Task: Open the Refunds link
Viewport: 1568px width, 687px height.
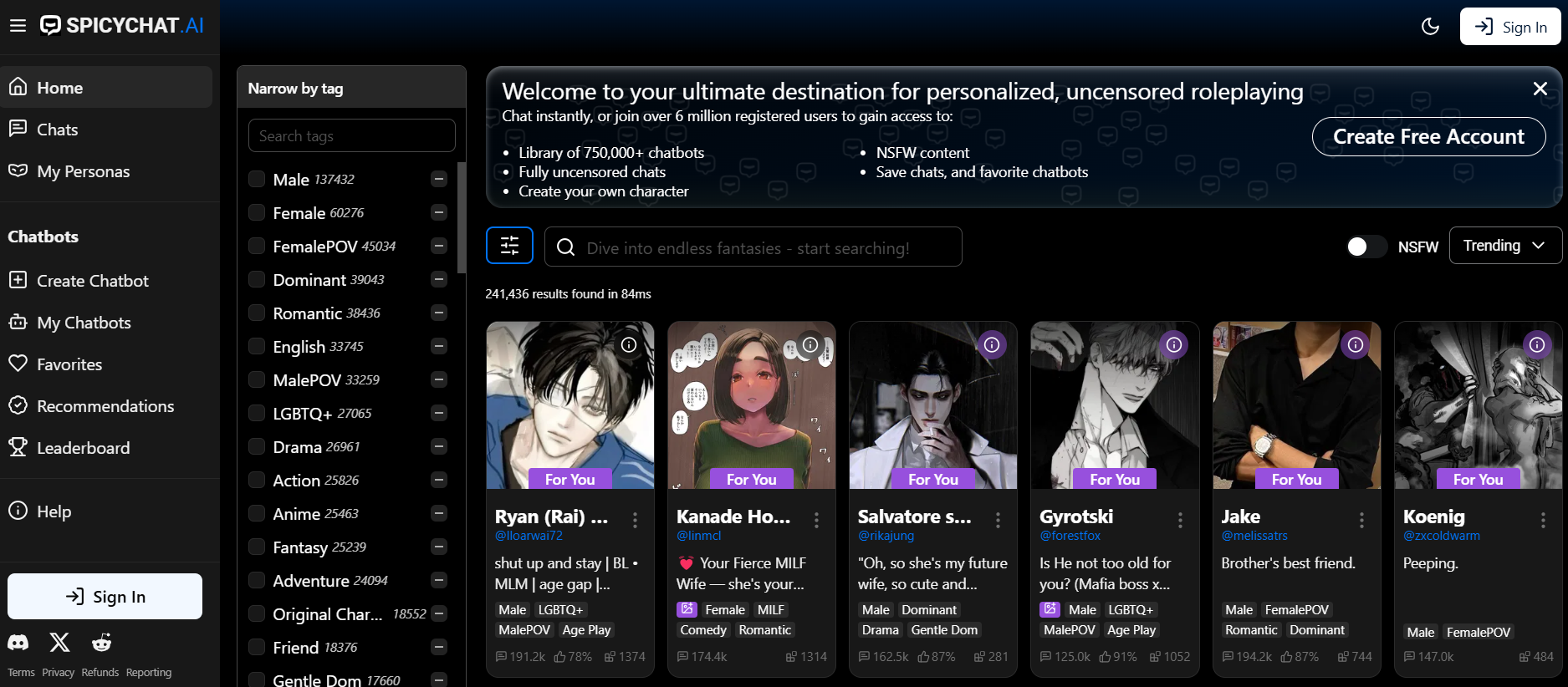Action: (x=100, y=673)
